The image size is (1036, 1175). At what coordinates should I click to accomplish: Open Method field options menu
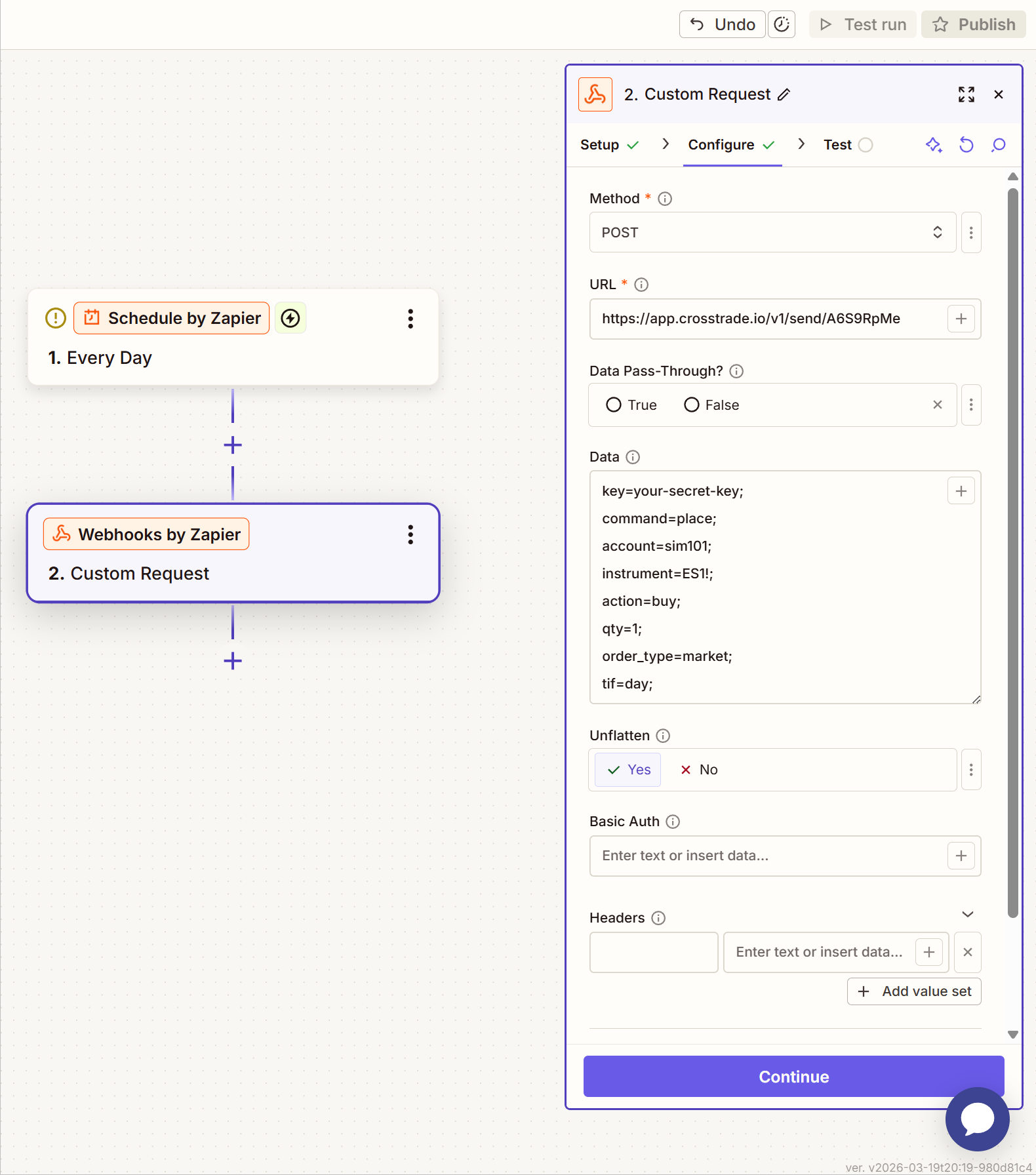point(971,232)
